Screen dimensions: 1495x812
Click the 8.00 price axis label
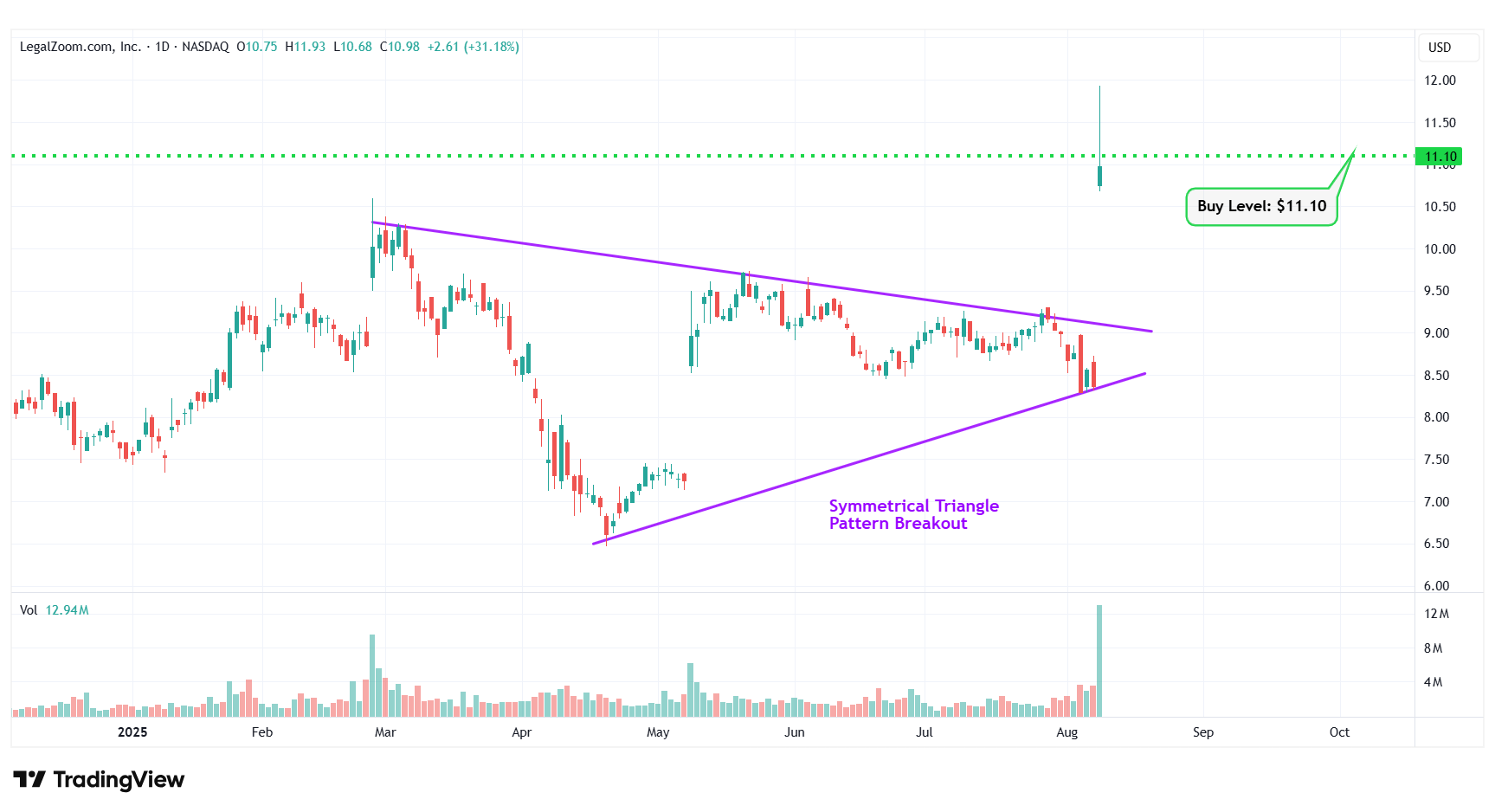tap(1437, 417)
